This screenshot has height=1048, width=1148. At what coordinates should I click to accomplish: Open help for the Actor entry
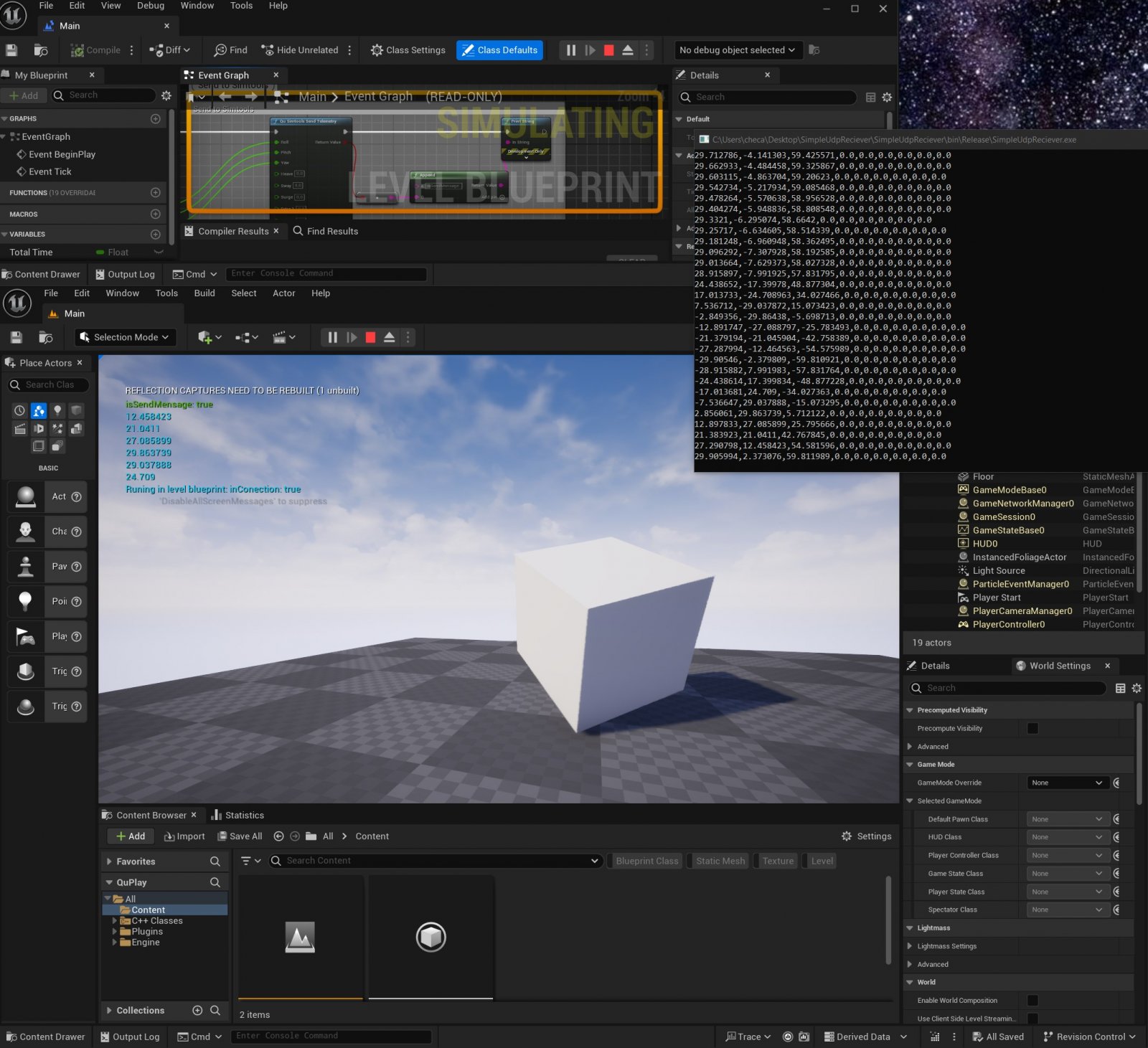click(x=77, y=497)
